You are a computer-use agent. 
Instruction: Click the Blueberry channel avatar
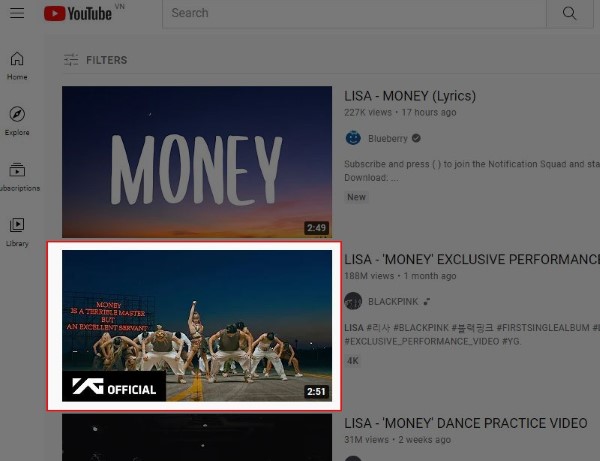pos(353,138)
